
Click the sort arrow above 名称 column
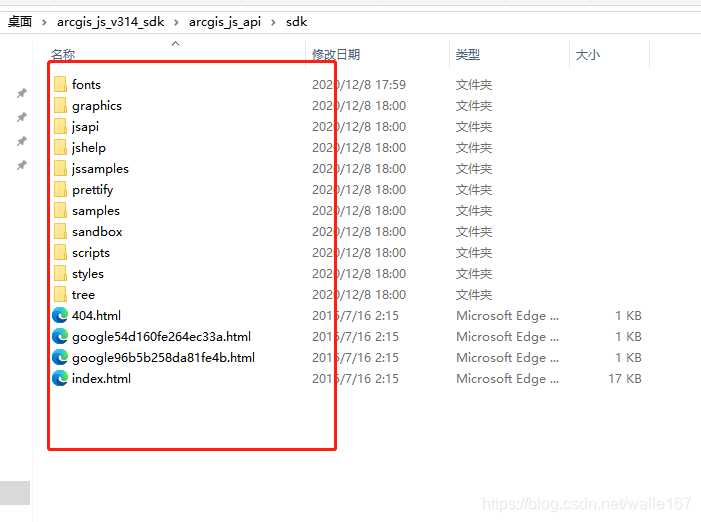176,44
